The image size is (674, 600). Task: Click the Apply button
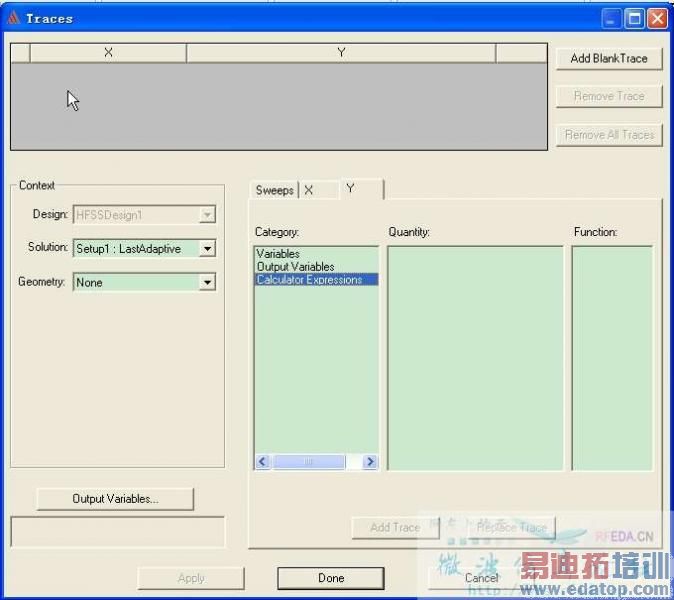(191, 578)
